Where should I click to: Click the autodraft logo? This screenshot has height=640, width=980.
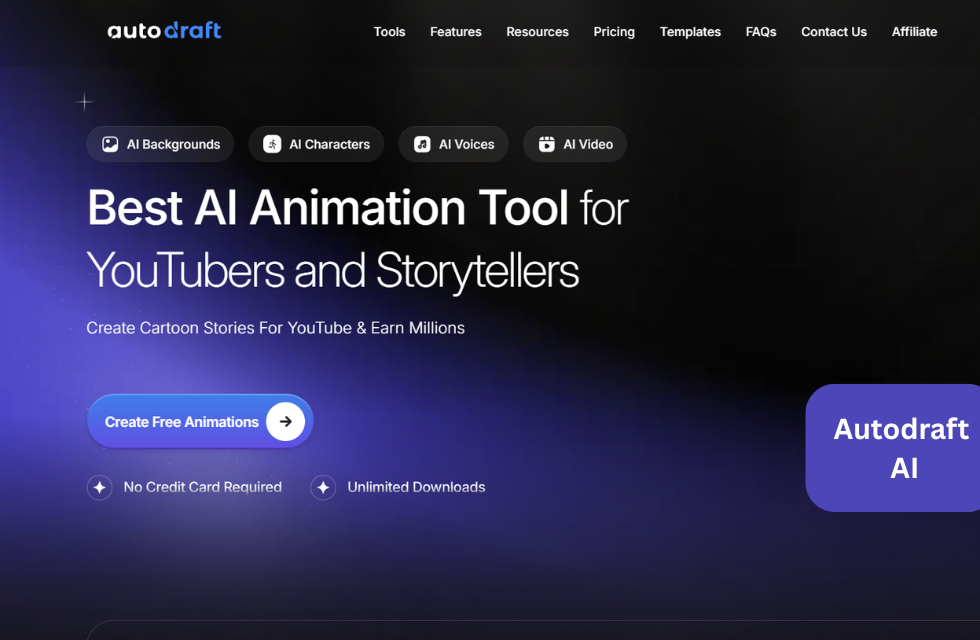pos(164,31)
